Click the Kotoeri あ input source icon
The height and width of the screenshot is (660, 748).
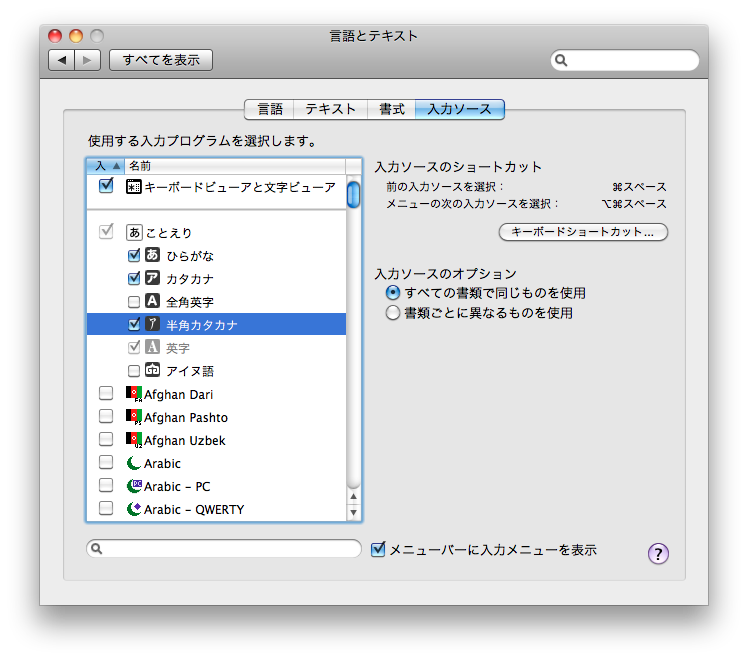134,232
